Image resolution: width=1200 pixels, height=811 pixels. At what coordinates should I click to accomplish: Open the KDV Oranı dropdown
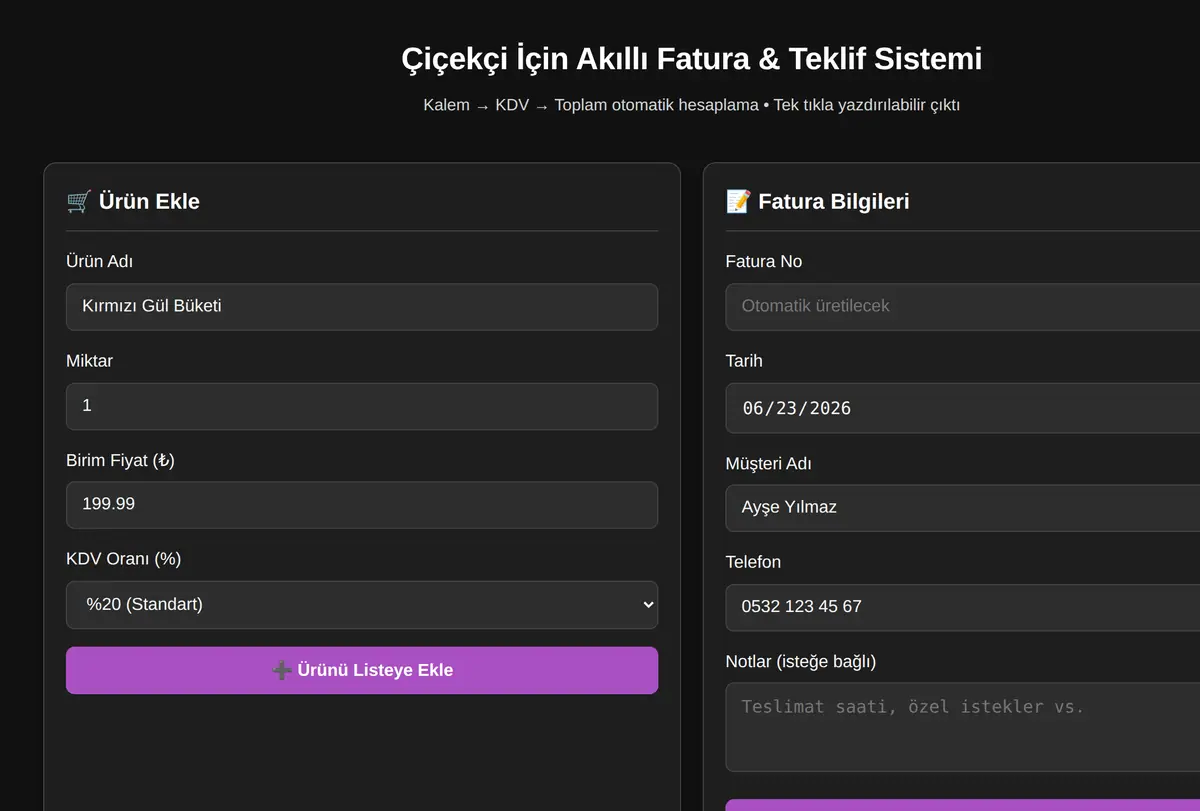(362, 605)
